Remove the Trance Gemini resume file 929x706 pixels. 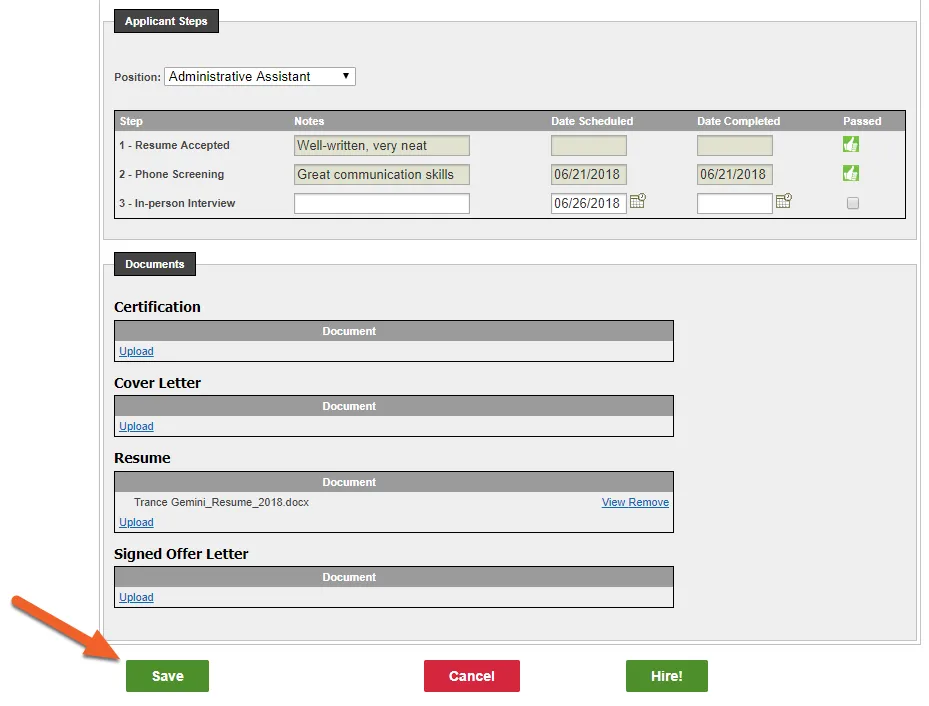point(648,502)
